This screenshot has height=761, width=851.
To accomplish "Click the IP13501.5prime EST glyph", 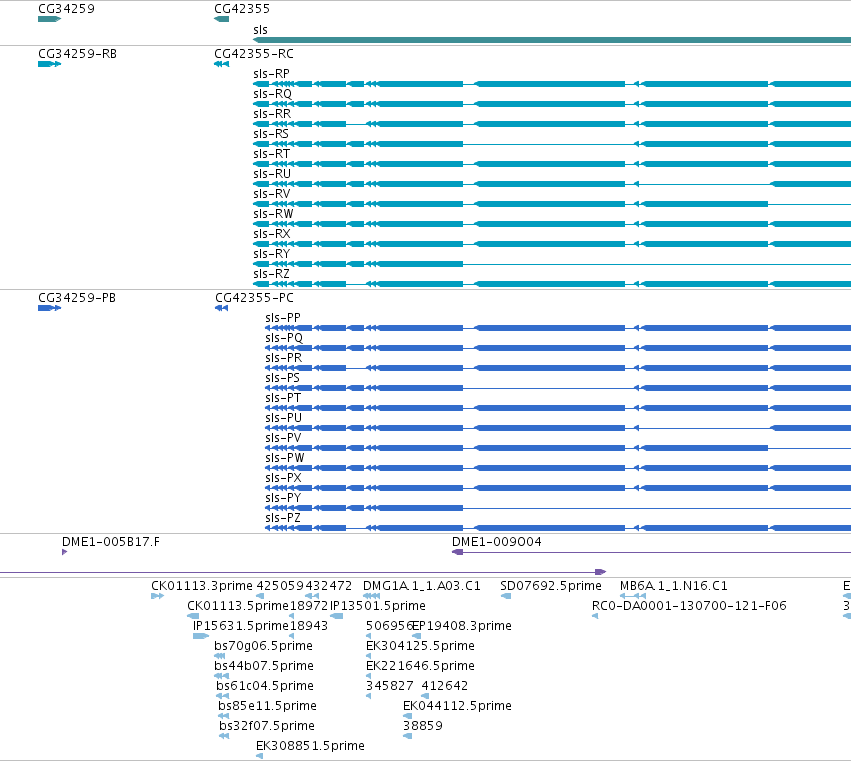I will tap(336, 616).
